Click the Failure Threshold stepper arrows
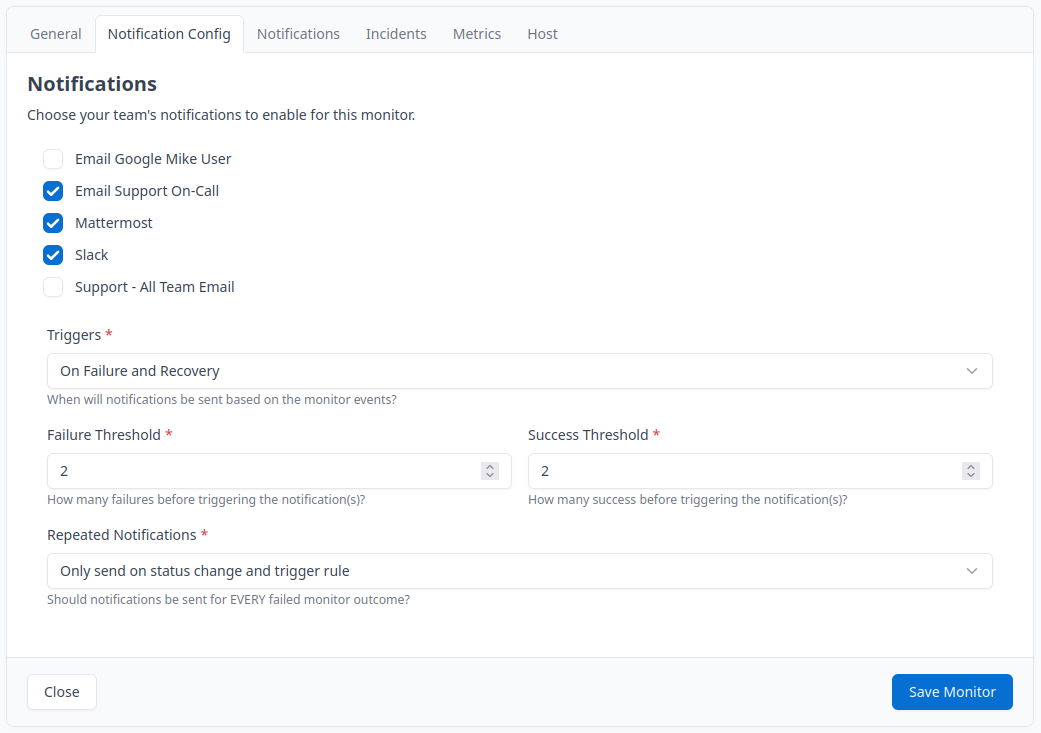The width and height of the screenshot is (1041, 733). [x=490, y=471]
